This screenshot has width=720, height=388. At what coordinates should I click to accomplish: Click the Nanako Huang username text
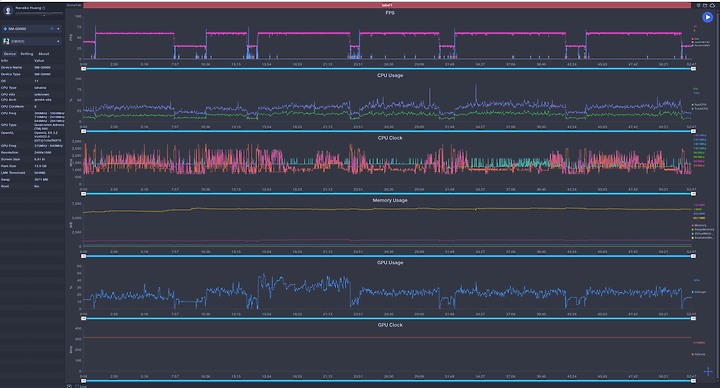point(28,8)
